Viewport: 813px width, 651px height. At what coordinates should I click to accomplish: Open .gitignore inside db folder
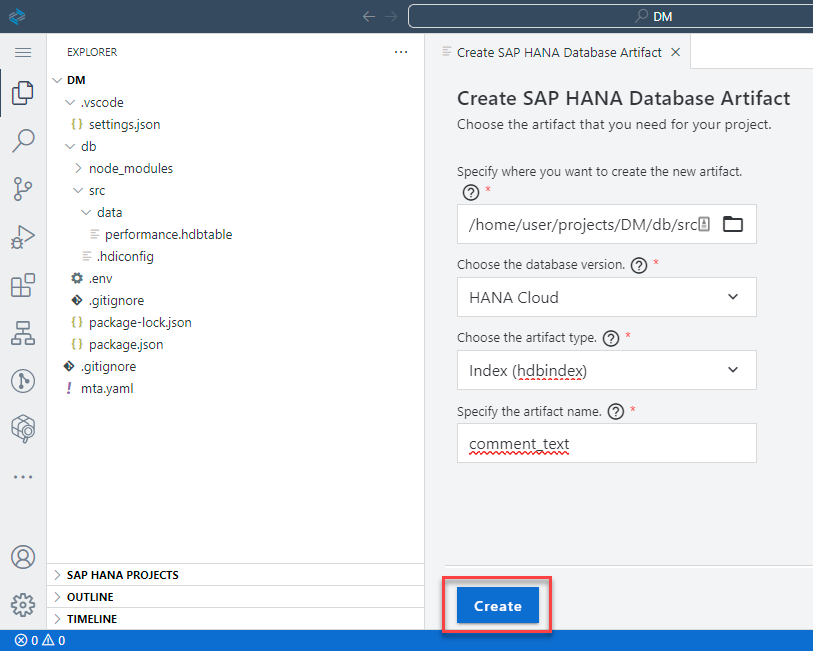(116, 301)
